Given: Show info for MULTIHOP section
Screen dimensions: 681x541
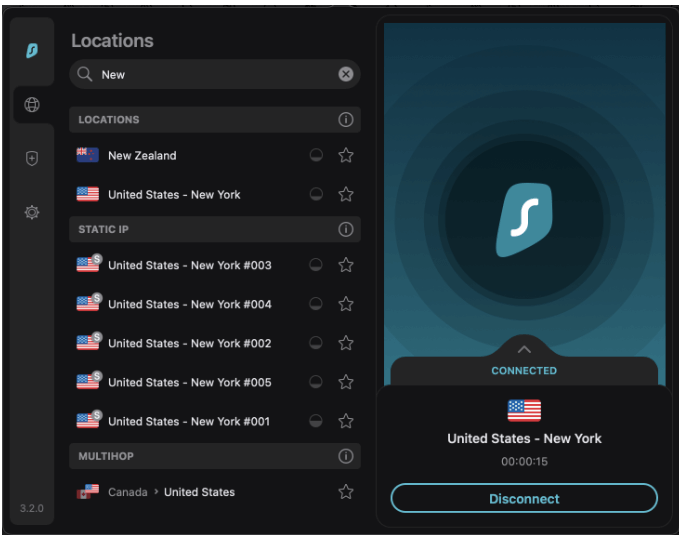Looking at the screenshot, I should pos(346,456).
